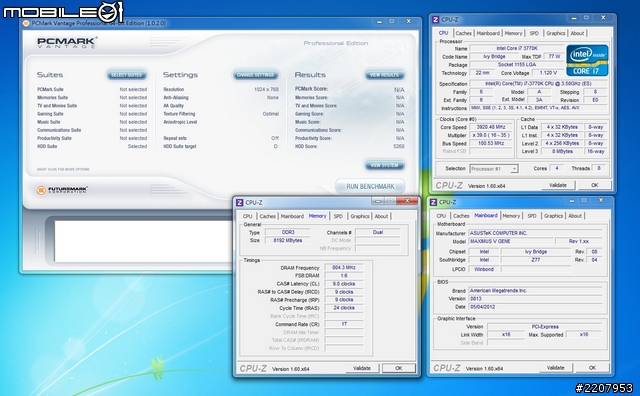Open Graphics tab in top CPU-Z window
The width and height of the screenshot is (640, 396).
pyautogui.click(x=556, y=33)
